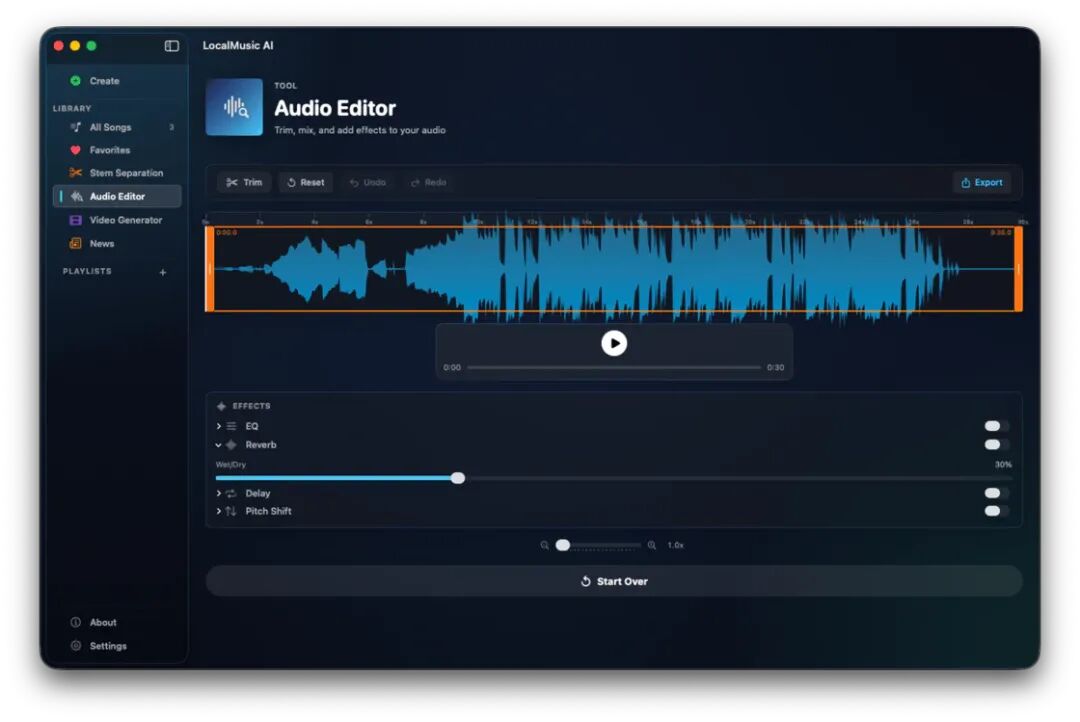Click the Trim button
This screenshot has height=722, width=1080.
click(245, 183)
